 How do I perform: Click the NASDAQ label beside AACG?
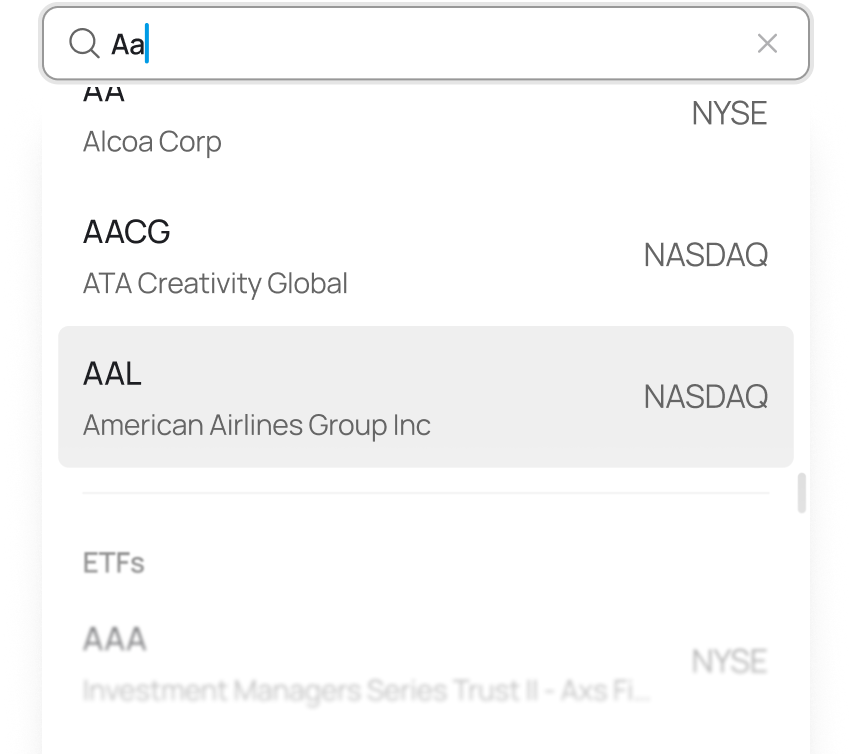point(705,256)
